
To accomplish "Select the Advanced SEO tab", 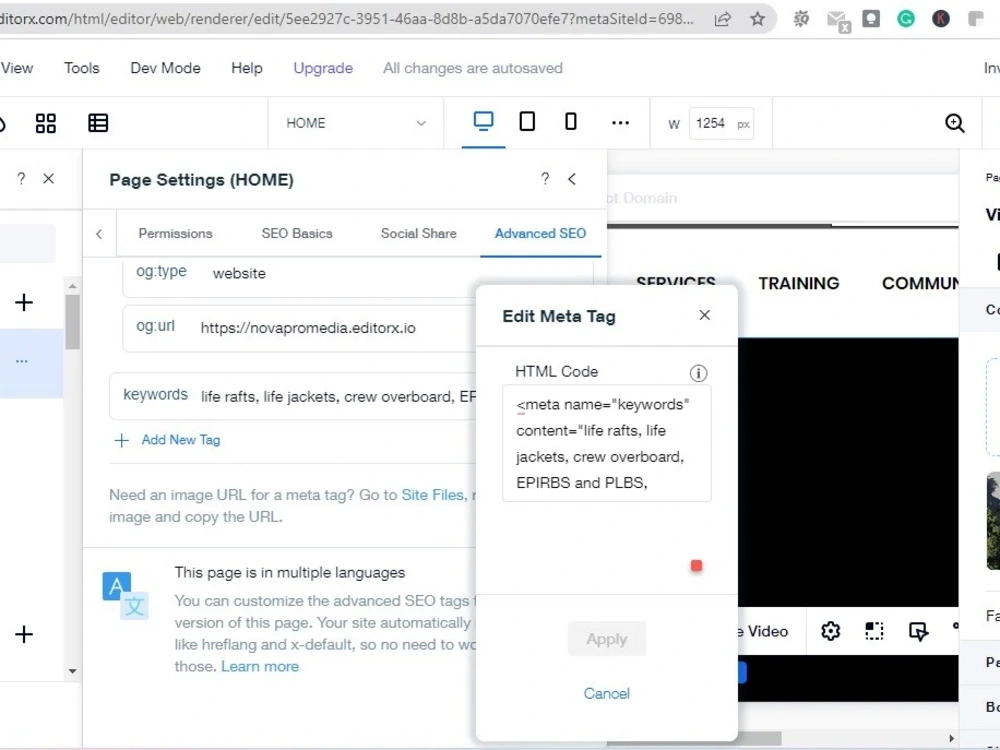I will point(540,233).
